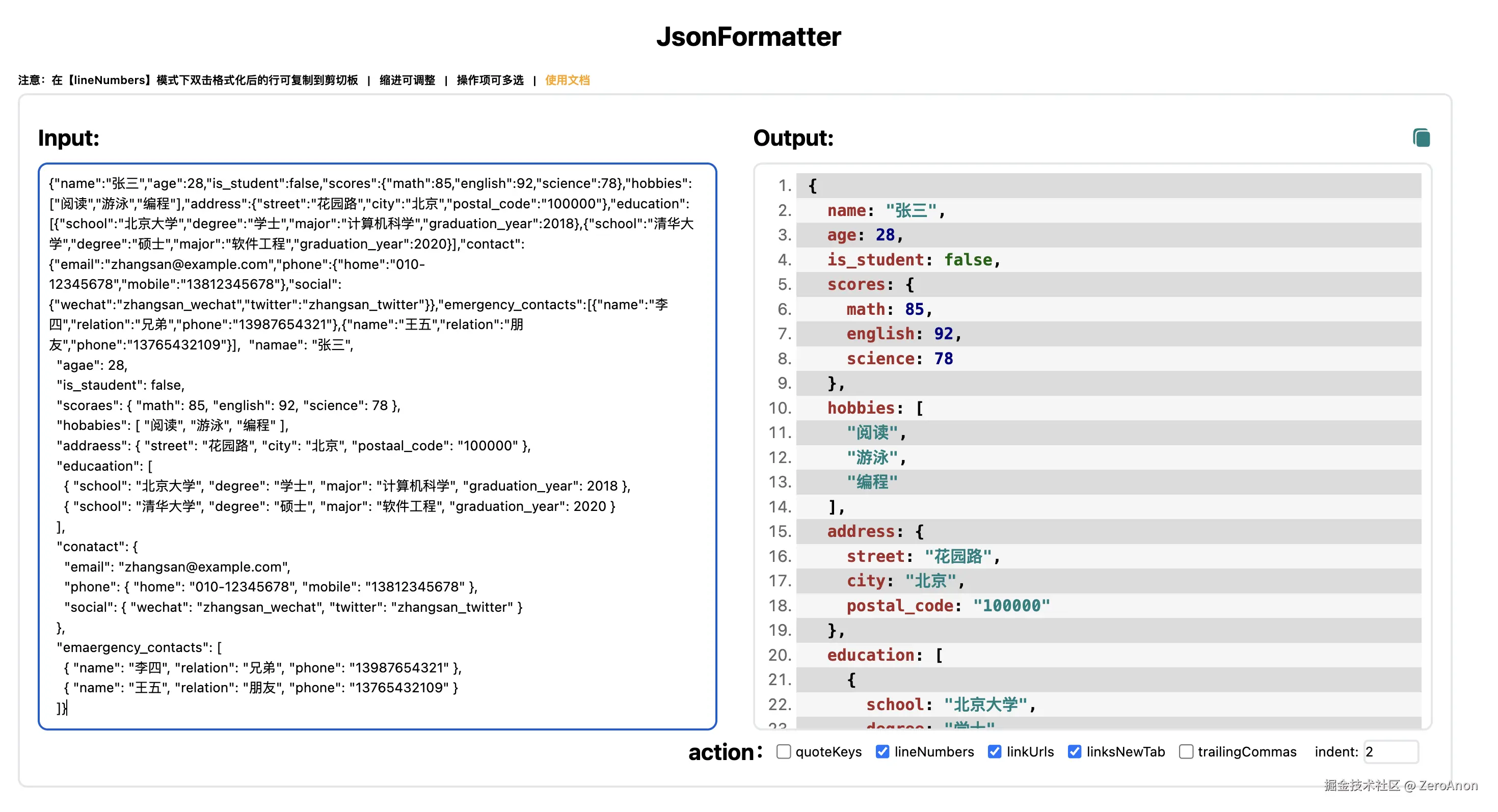Click the school 北京大学 output line
Image resolution: width=1498 pixels, height=812 pixels.
point(950,705)
